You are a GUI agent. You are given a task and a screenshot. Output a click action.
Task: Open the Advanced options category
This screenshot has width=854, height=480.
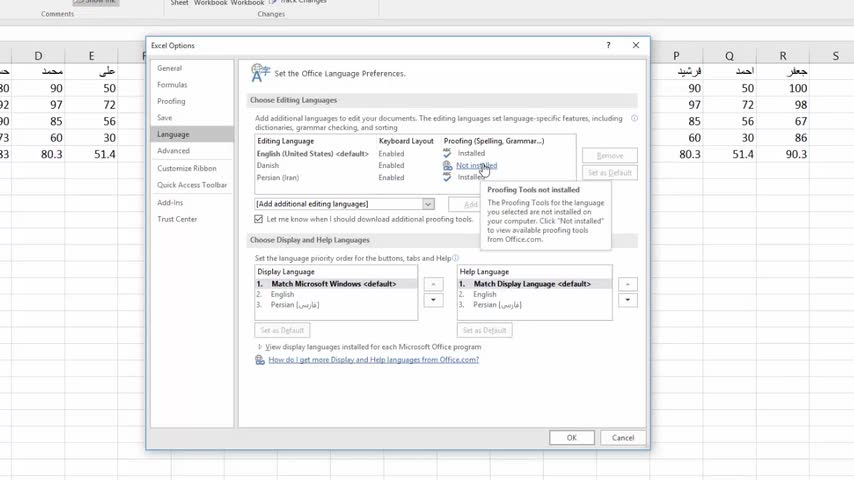[173, 151]
